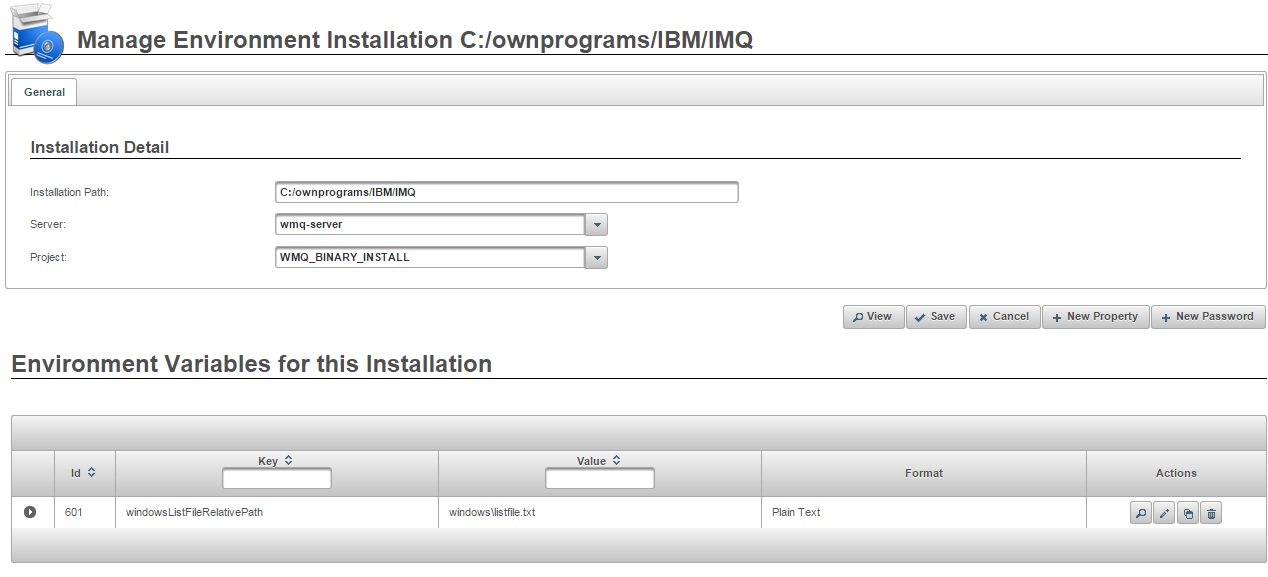Sort the table by Id column
The width and height of the screenshot is (1268, 577).
(92, 473)
